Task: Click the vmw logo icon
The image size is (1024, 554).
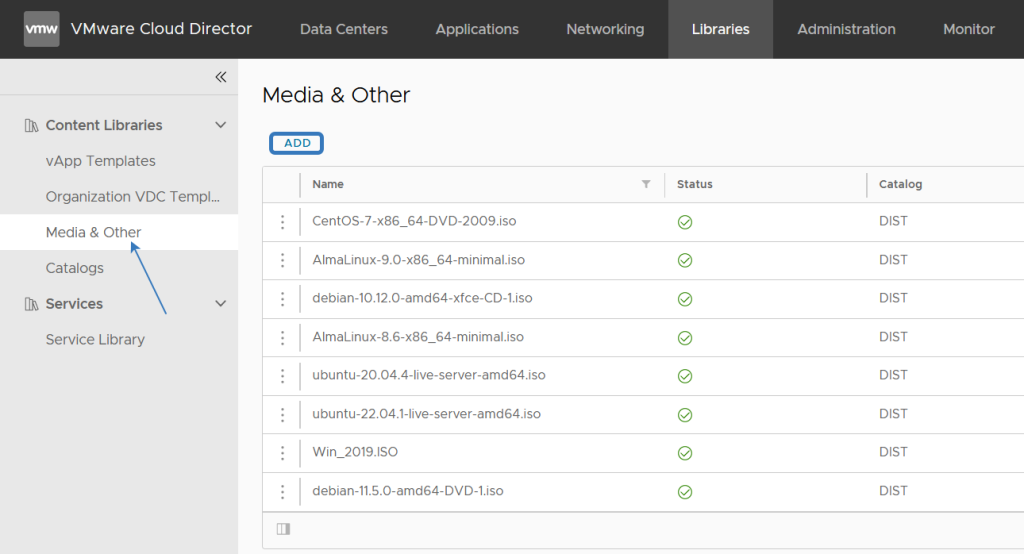Action: [41, 29]
